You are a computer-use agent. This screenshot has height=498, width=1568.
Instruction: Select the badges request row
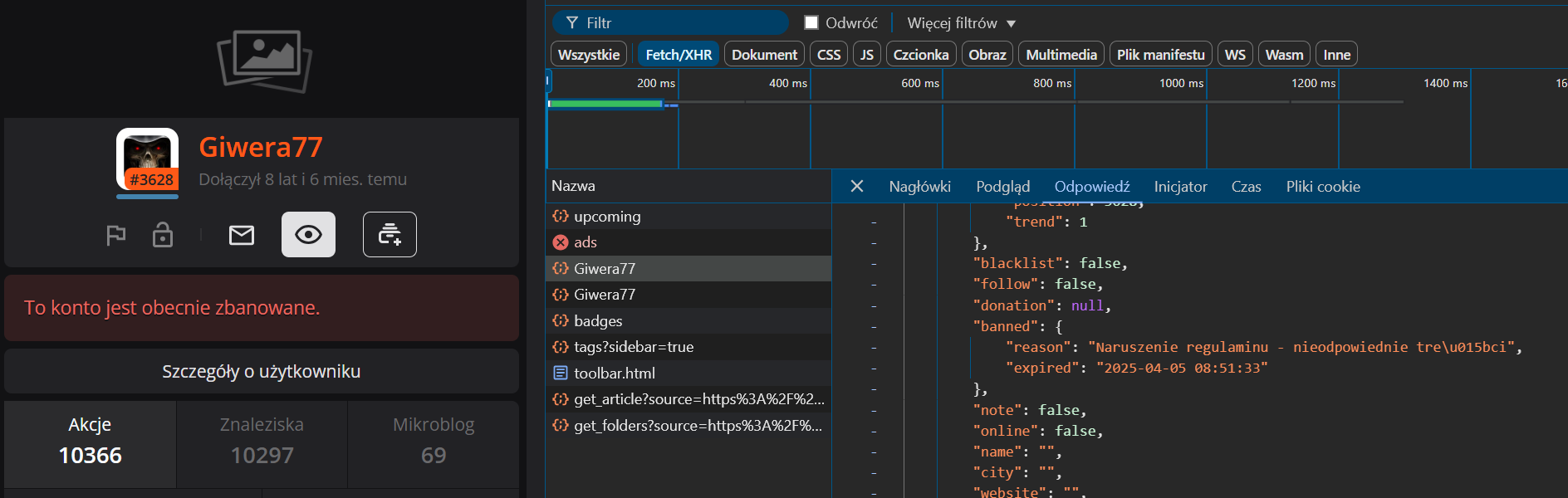coord(598,321)
